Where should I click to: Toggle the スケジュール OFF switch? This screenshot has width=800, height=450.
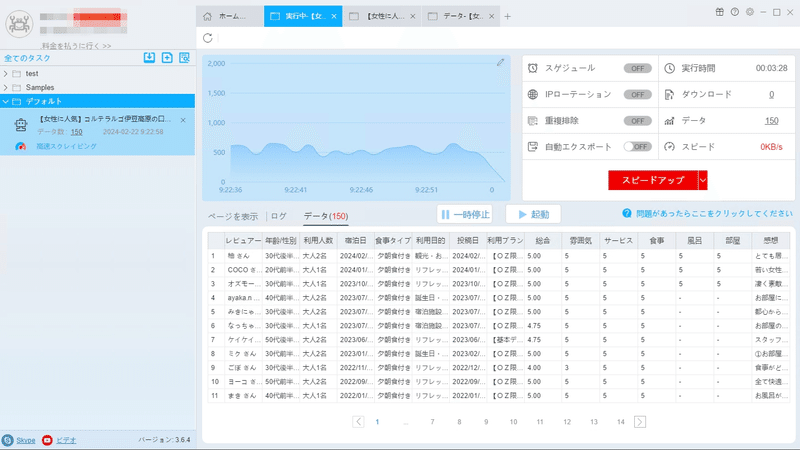pyautogui.click(x=637, y=68)
